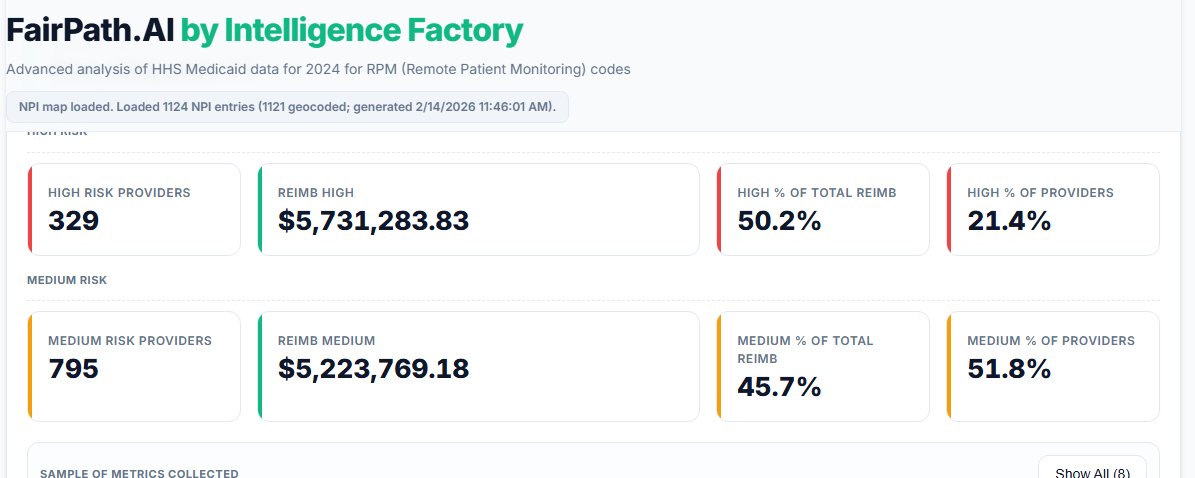Screen dimensions: 1195x478
Task: Click the High % of Total Reimb card
Action: tap(823, 209)
